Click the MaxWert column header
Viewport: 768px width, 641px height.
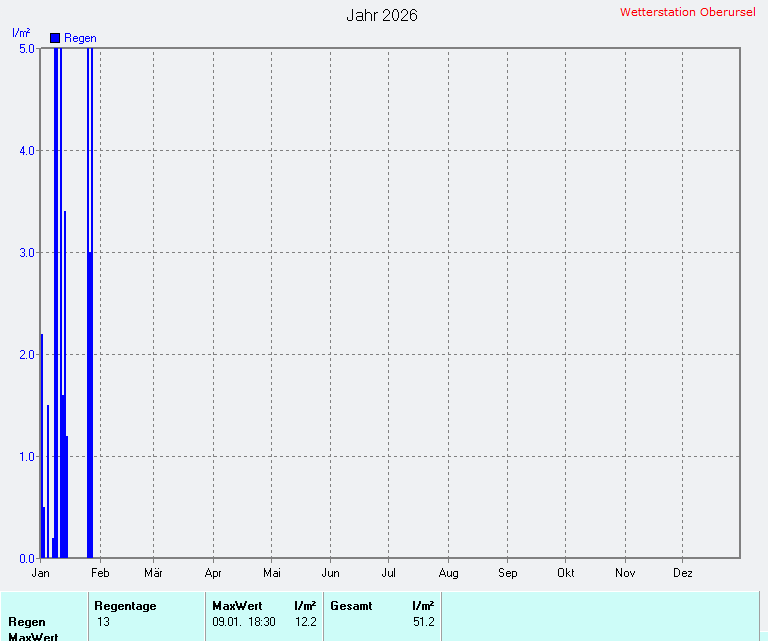(237, 606)
